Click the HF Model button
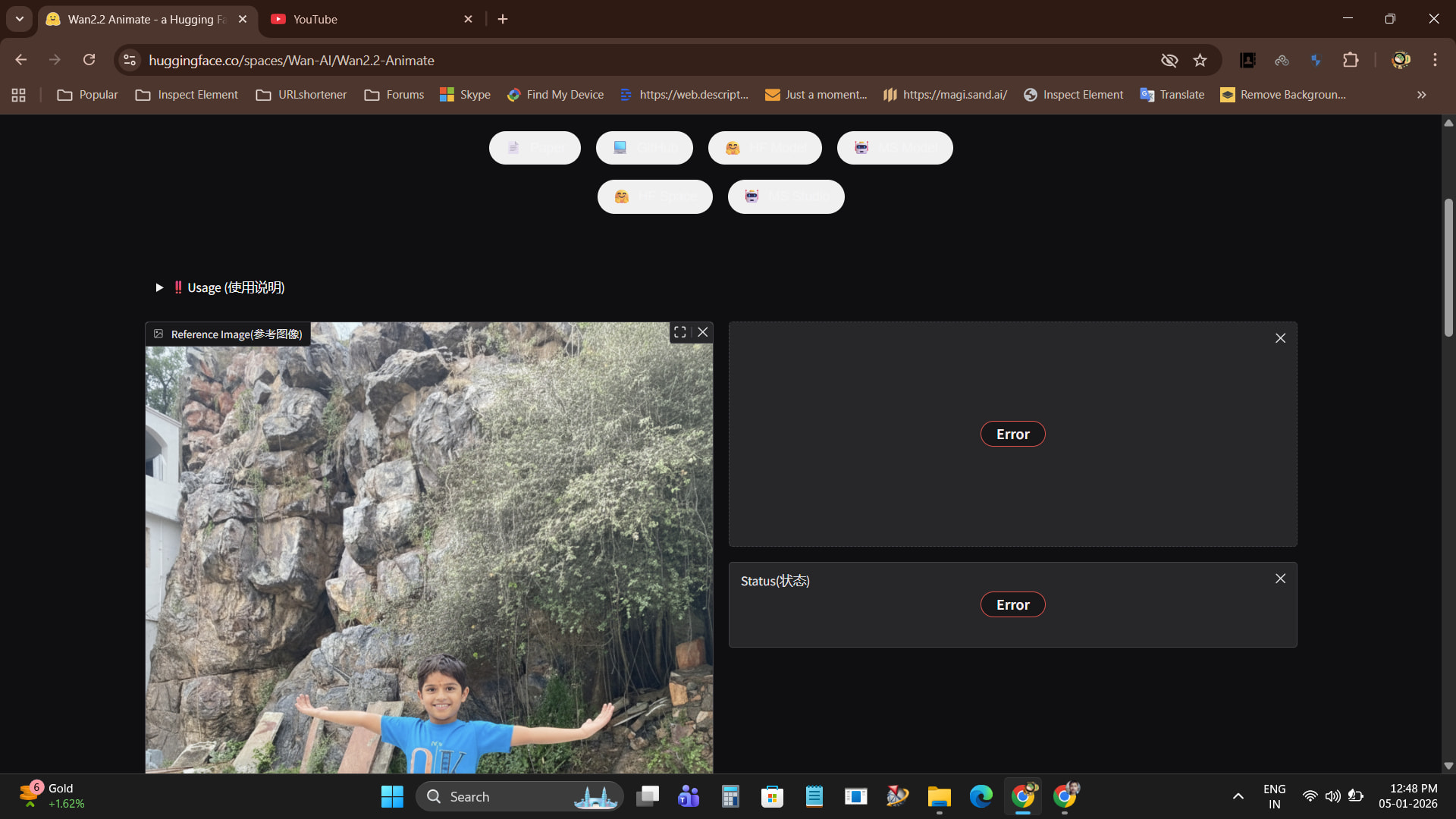Image resolution: width=1456 pixels, height=819 pixels. (x=764, y=148)
